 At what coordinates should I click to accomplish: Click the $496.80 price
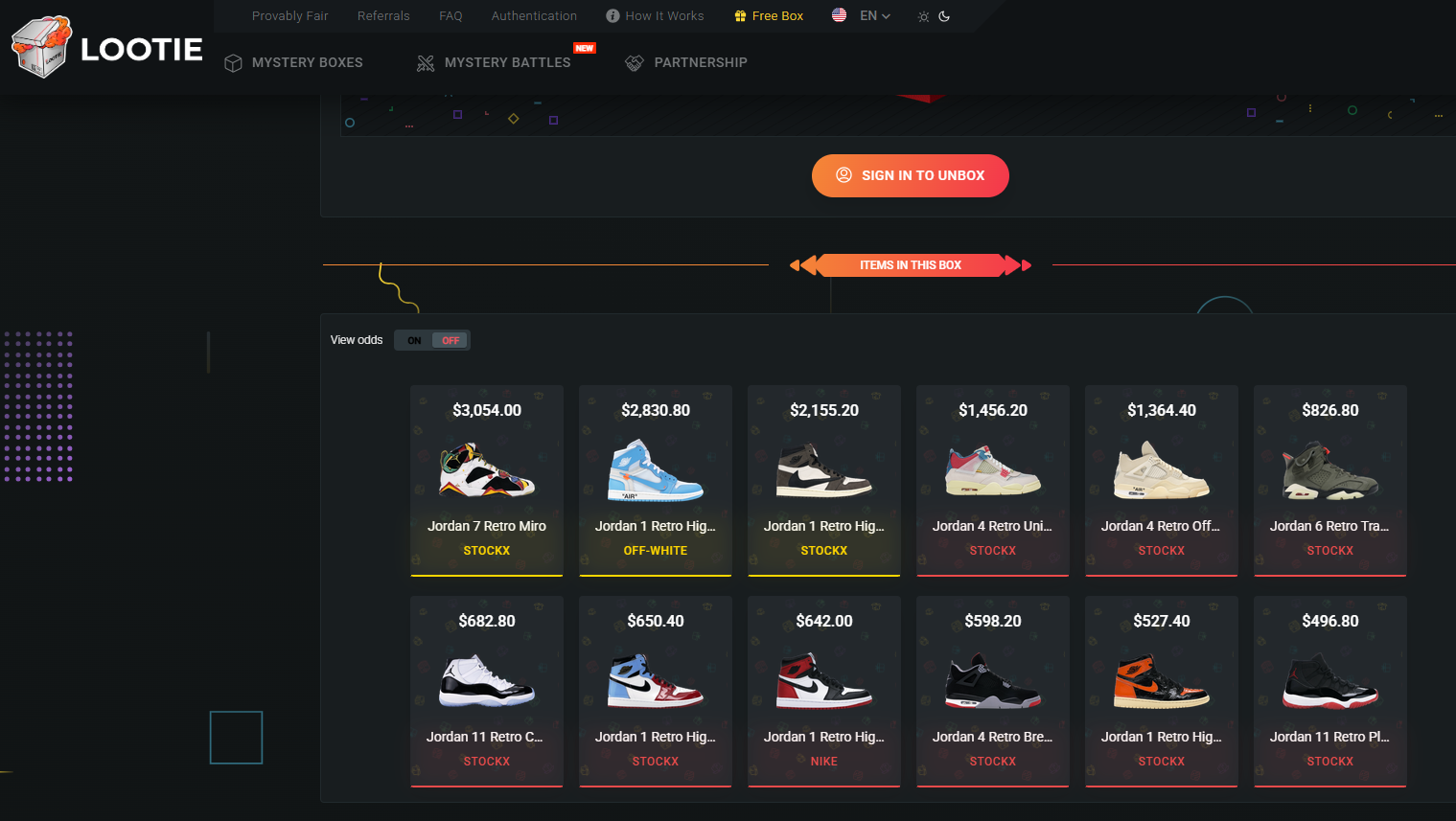click(1330, 621)
